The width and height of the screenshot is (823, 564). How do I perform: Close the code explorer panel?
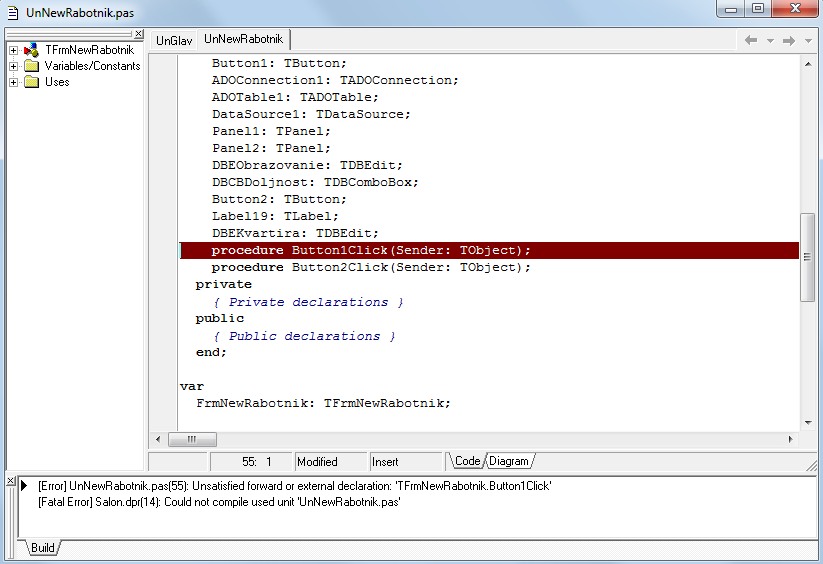pos(139,34)
